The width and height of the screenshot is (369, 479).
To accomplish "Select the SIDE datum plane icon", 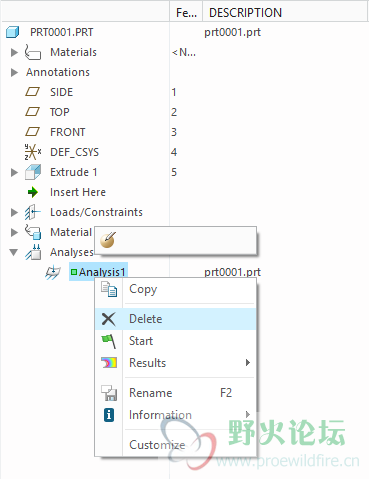I will pyautogui.click(x=32, y=92).
